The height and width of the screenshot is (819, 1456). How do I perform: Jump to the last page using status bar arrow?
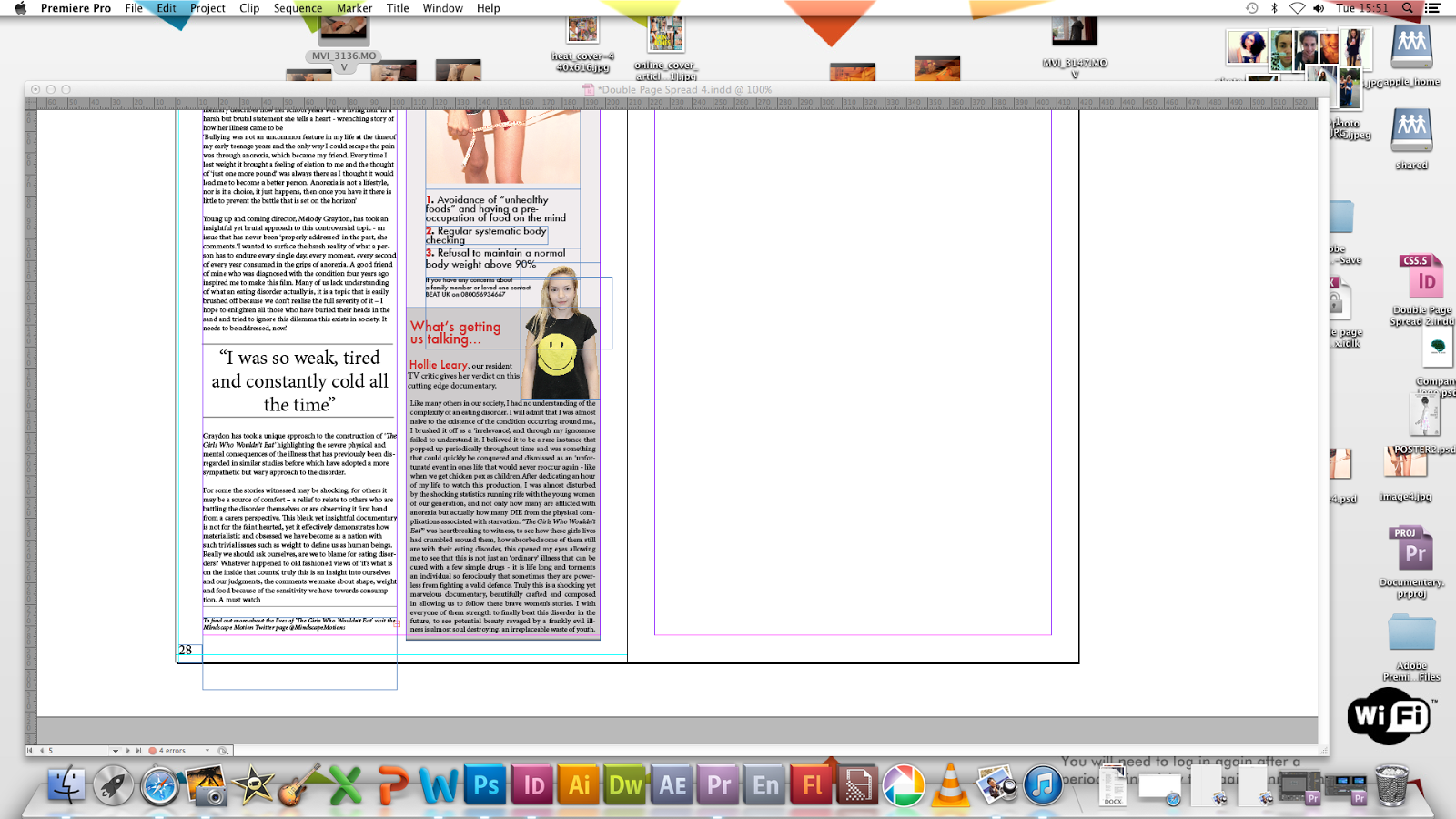pos(139,751)
